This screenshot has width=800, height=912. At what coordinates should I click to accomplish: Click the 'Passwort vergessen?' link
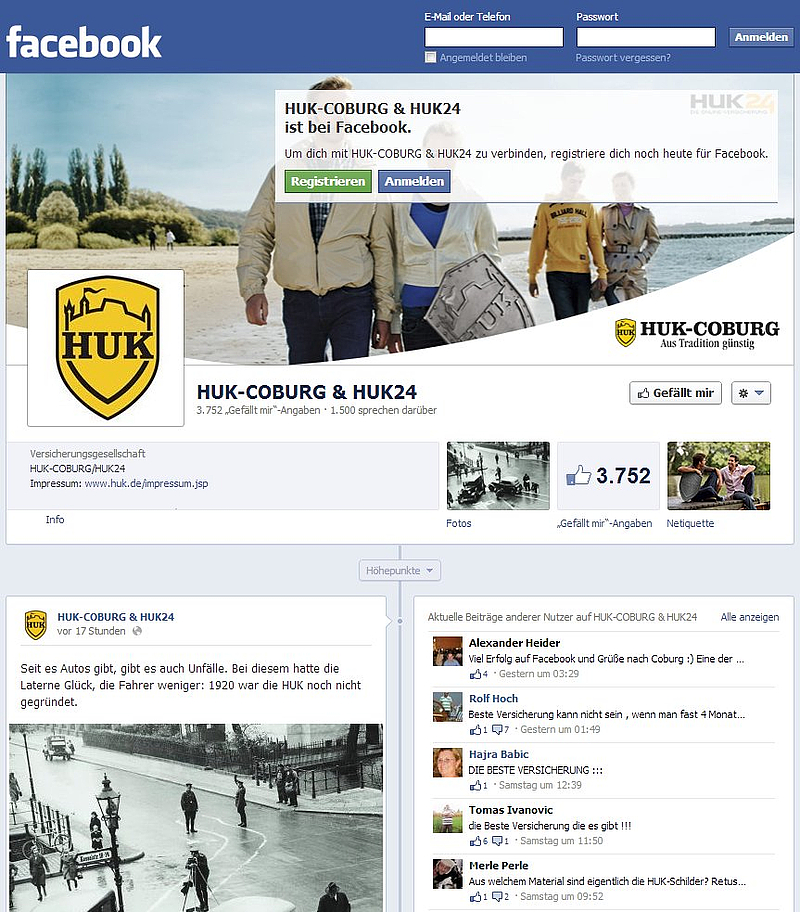coord(623,58)
